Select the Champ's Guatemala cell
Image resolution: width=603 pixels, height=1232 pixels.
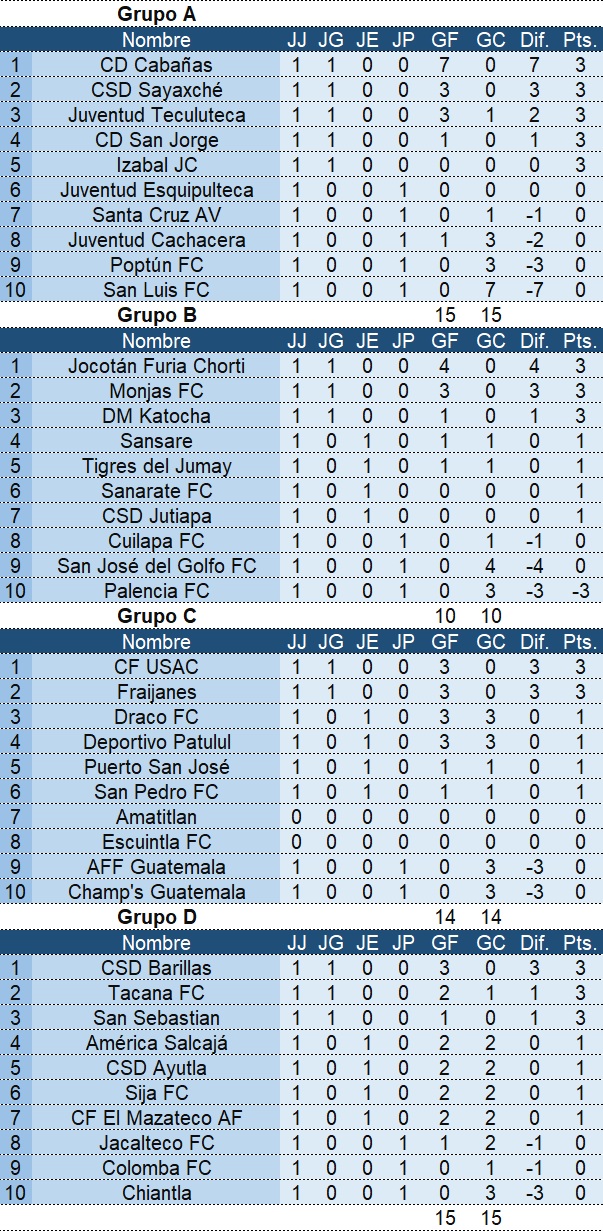156,892
